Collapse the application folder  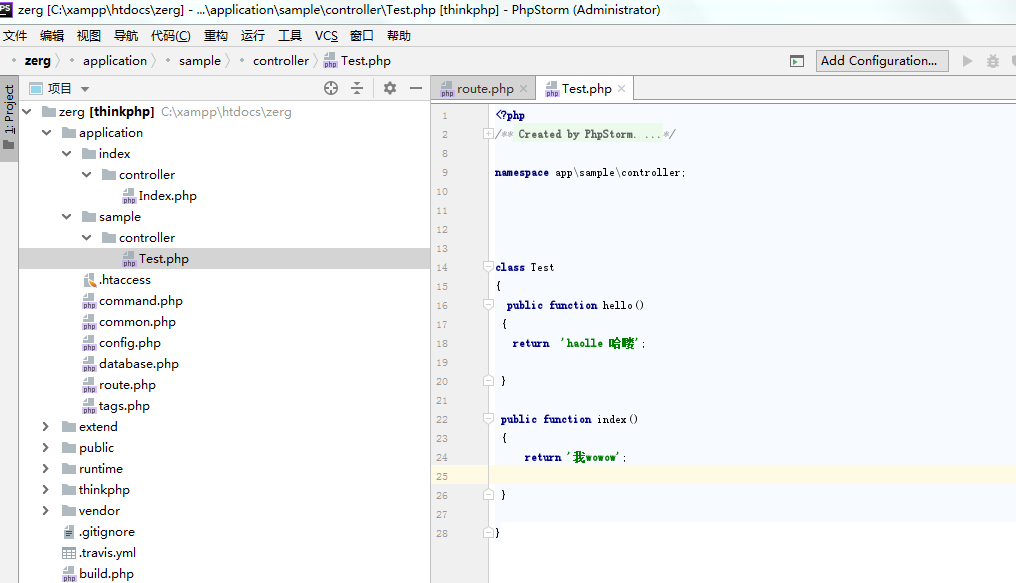pyautogui.click(x=45, y=133)
